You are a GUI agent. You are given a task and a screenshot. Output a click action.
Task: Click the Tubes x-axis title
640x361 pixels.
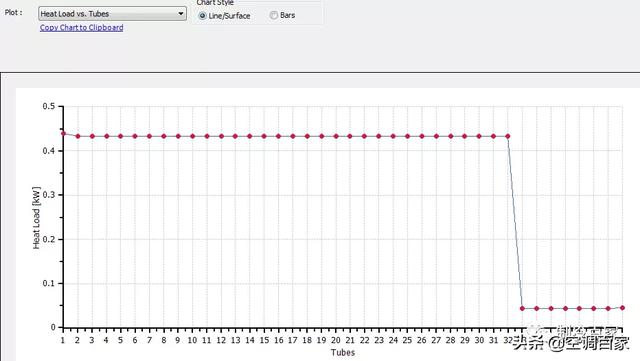(343, 352)
